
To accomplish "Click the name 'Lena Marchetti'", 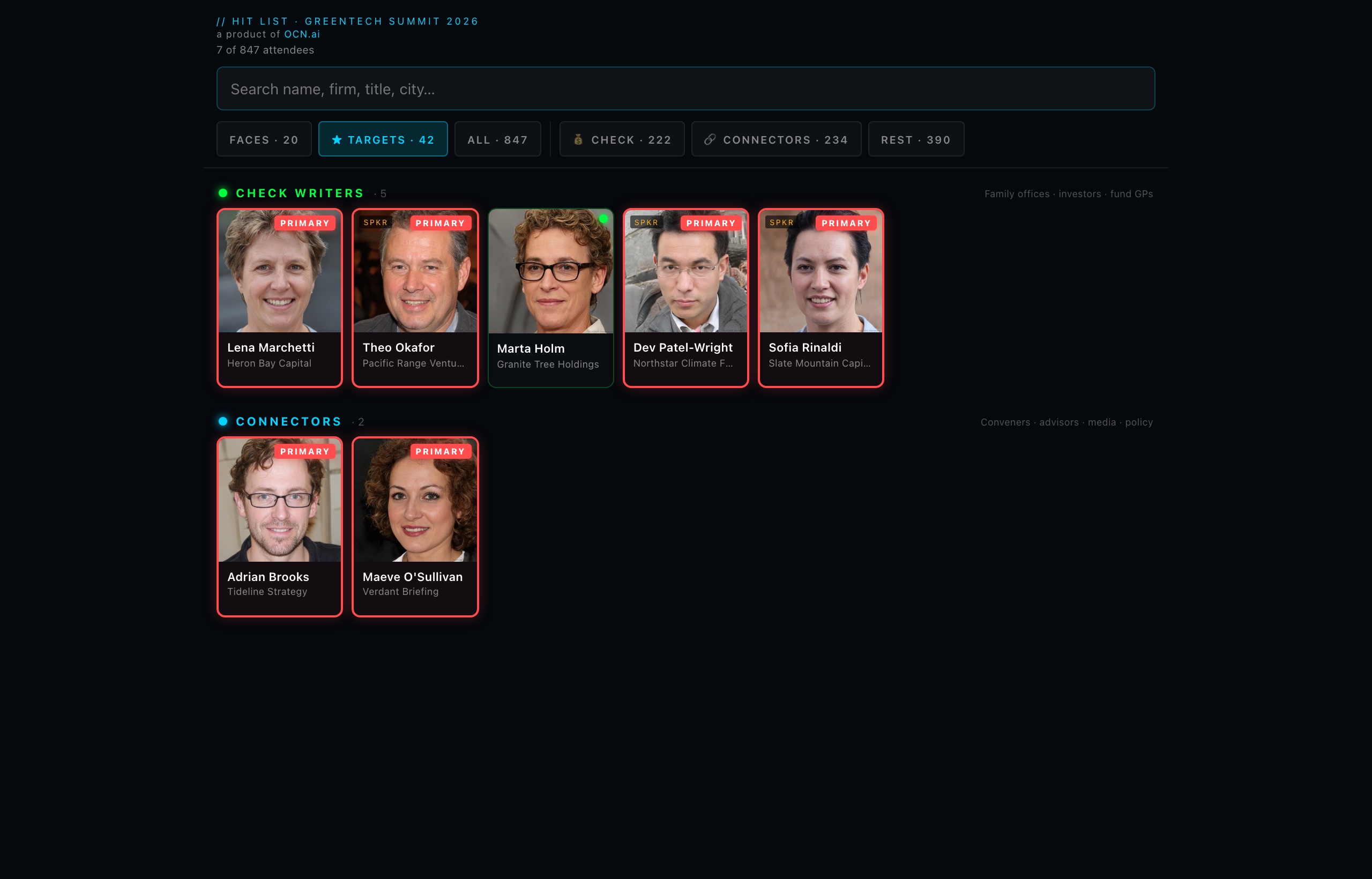I will coord(271,348).
